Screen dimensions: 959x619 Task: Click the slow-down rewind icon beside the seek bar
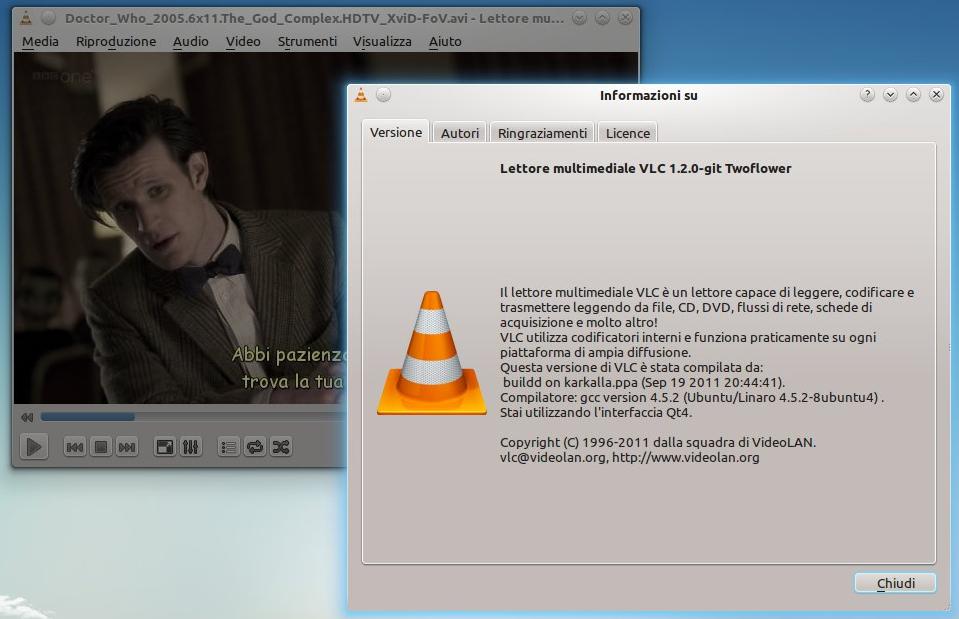27,417
